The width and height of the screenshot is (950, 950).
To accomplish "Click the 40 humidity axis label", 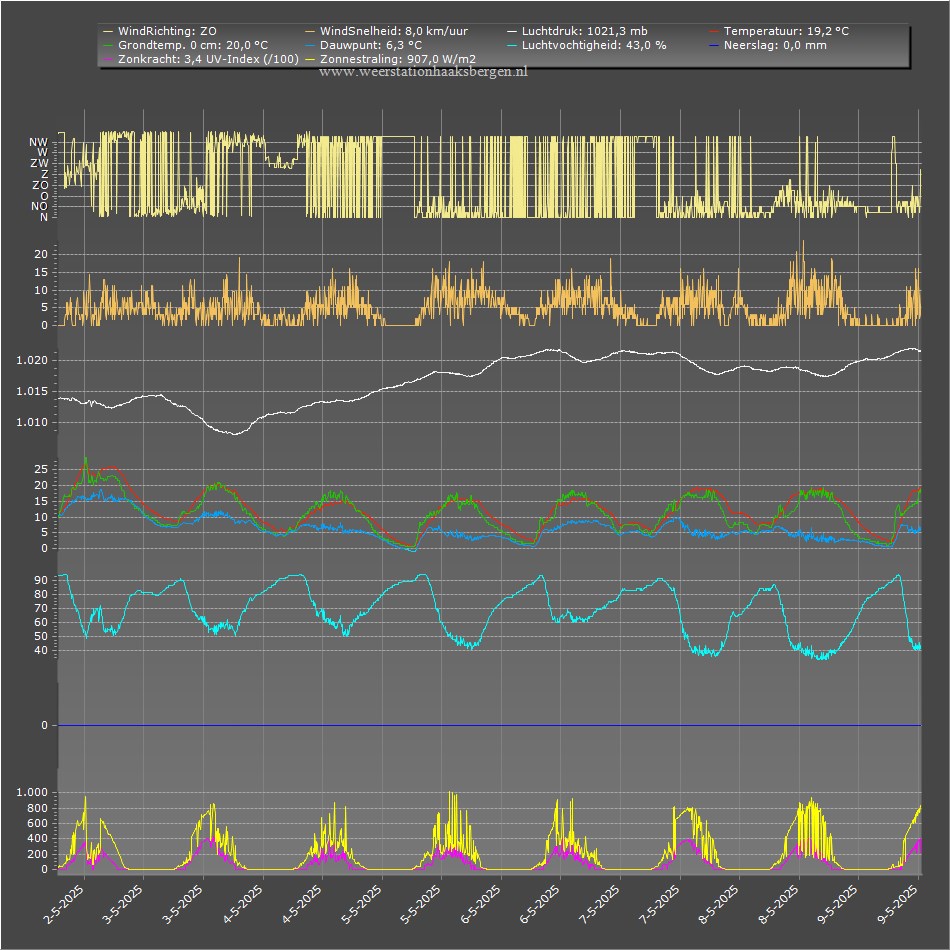I will (41, 651).
